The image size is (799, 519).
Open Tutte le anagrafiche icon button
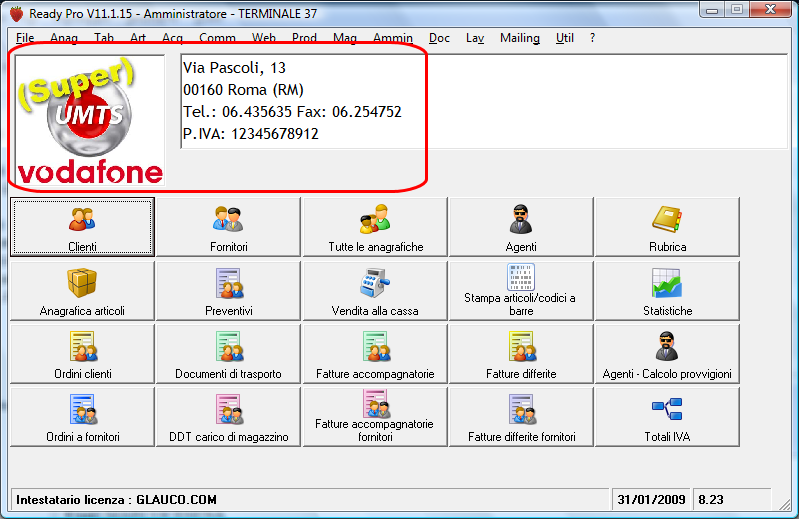pyautogui.click(x=375, y=227)
